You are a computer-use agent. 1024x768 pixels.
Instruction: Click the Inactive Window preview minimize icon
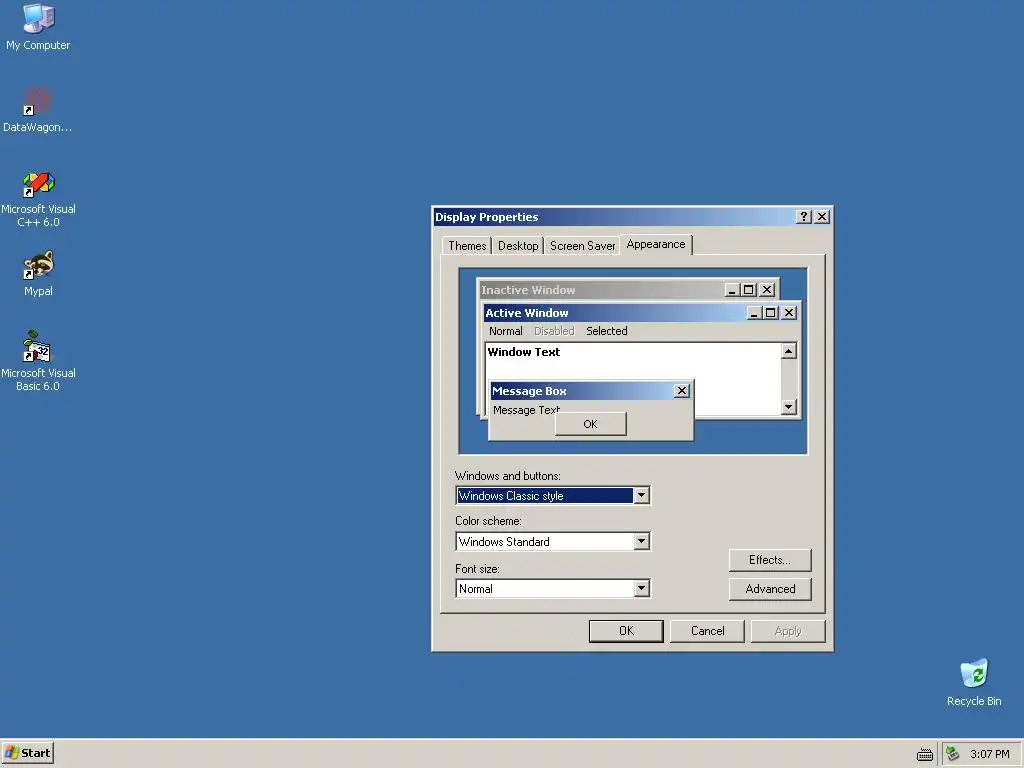732,289
